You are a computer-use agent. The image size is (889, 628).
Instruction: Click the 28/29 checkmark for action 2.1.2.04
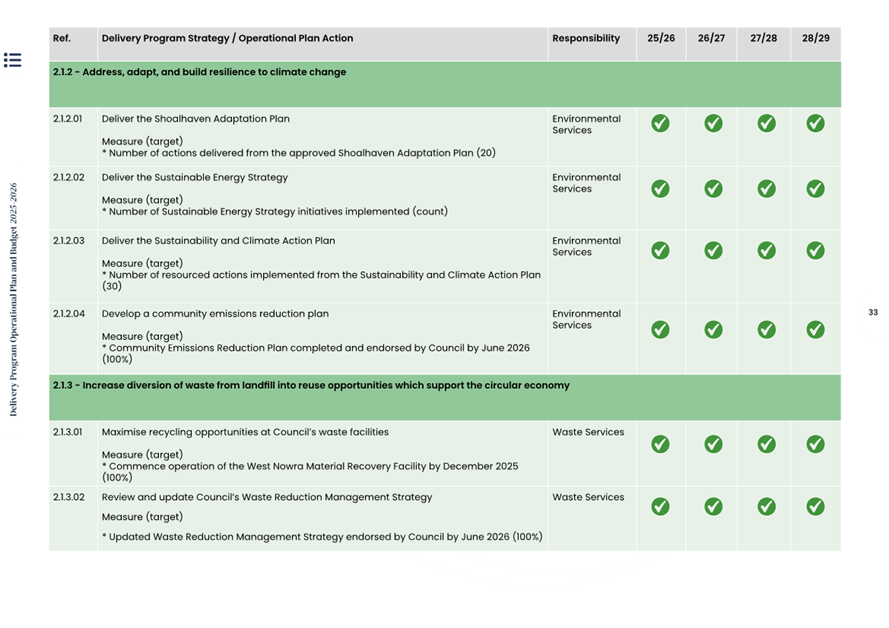tap(815, 329)
